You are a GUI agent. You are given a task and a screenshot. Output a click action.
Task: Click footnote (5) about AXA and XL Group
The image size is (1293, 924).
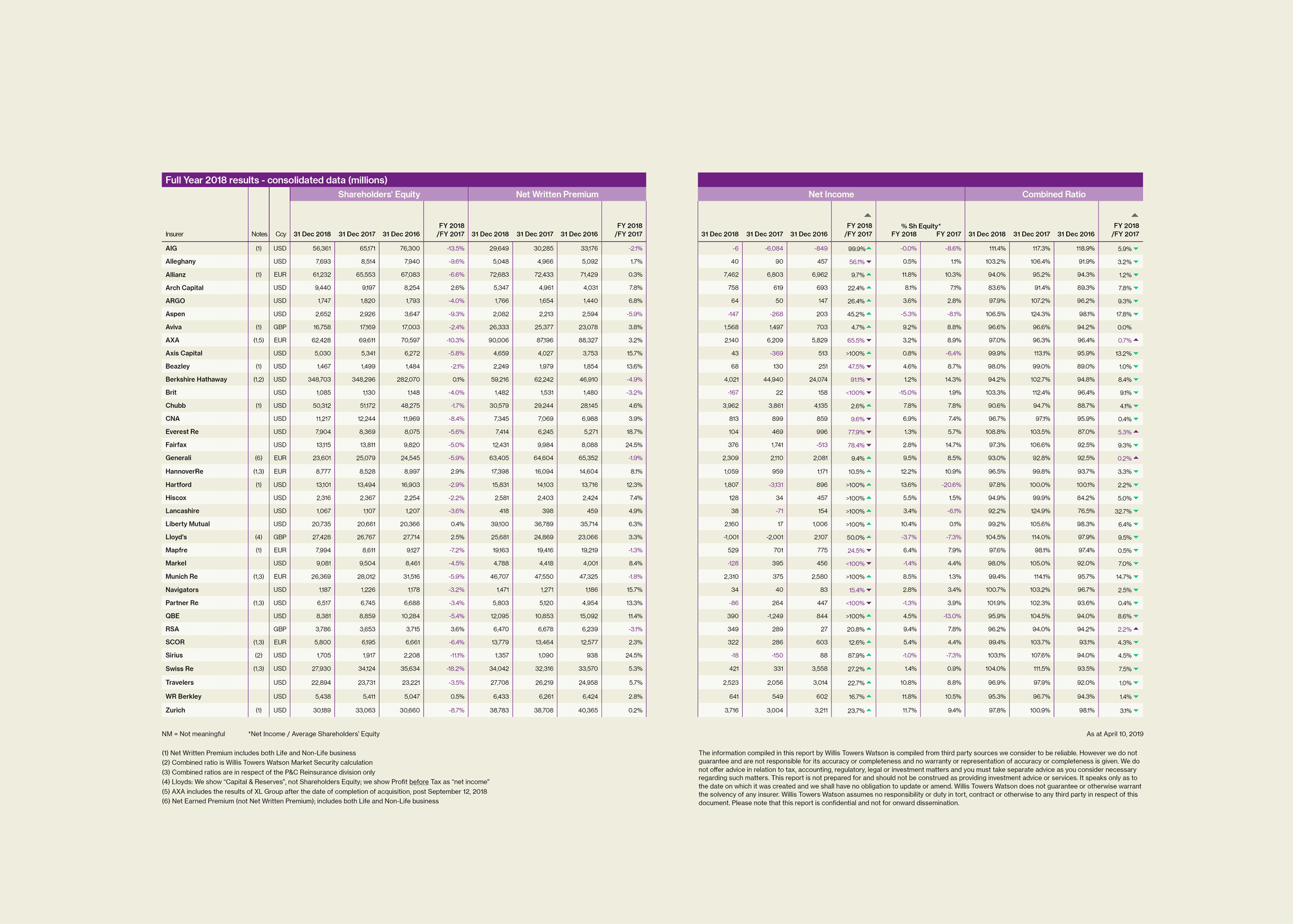325,791
